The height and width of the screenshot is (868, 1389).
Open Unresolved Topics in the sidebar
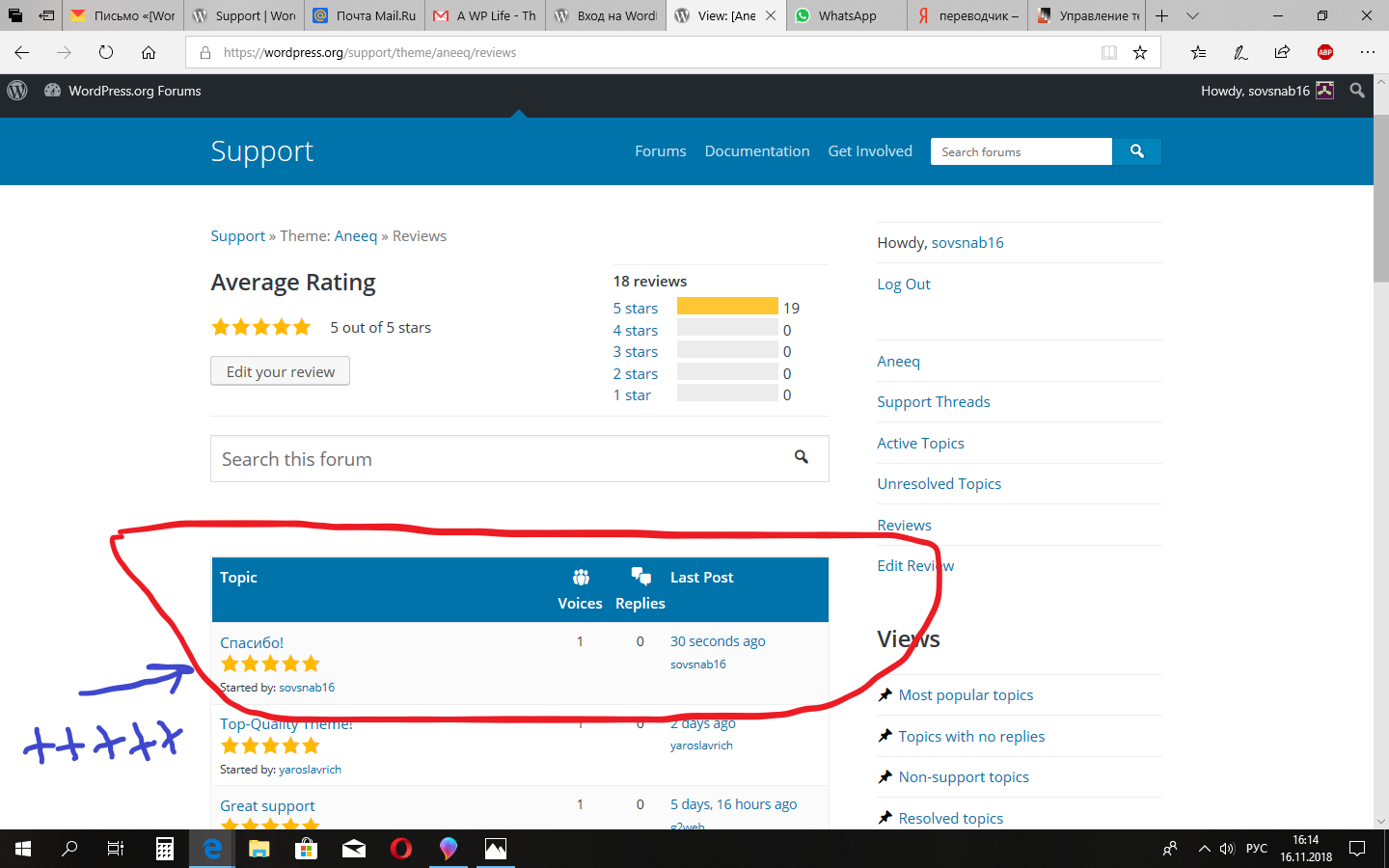pyautogui.click(x=940, y=484)
